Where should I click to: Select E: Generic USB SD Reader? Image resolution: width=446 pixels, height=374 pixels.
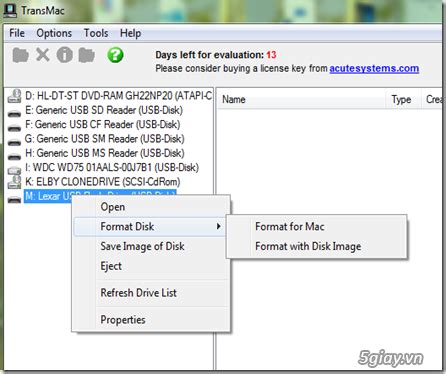(104, 110)
